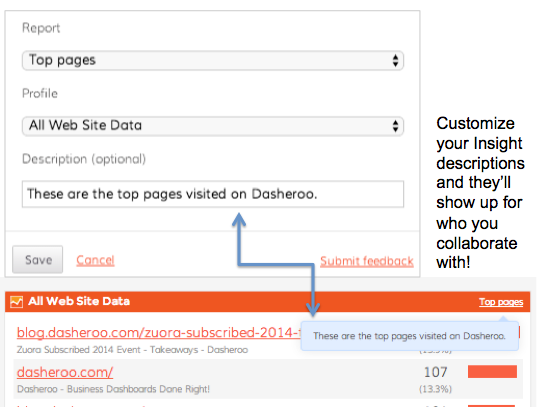Click the 107 visits value
This screenshot has height=411, width=543.
click(x=436, y=372)
